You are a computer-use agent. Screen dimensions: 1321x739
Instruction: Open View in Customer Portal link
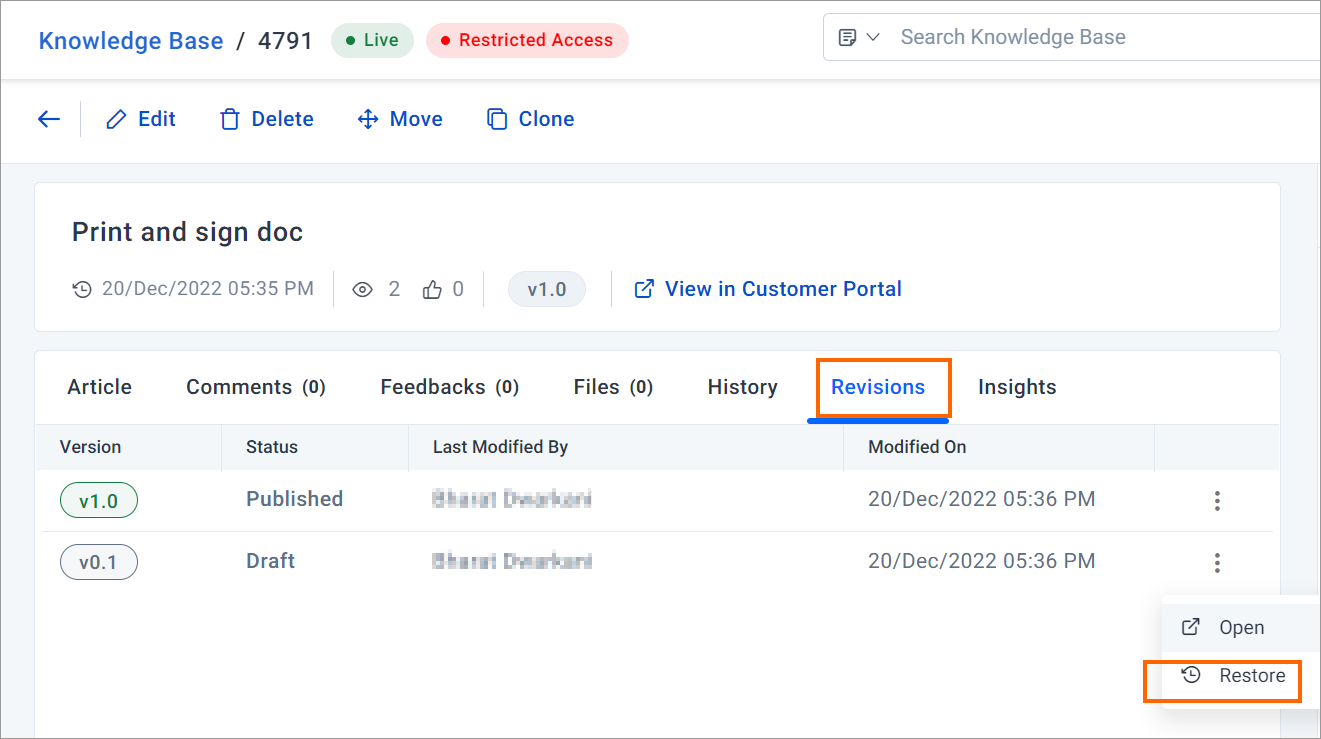(768, 289)
